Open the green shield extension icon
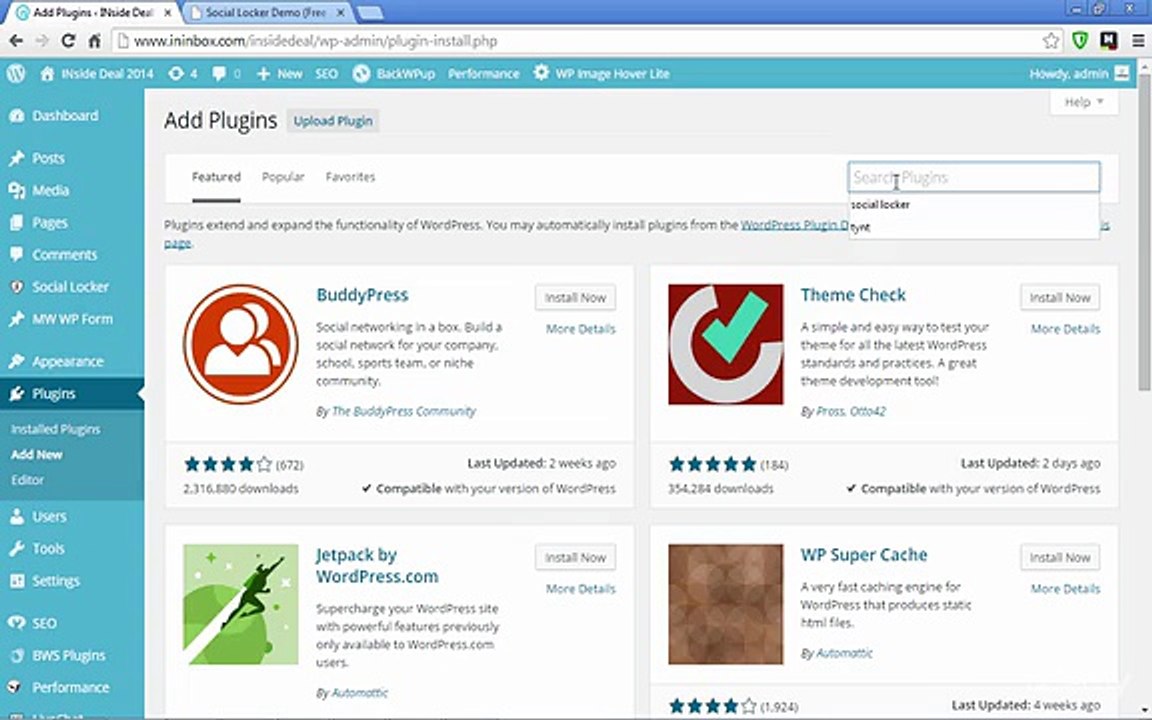This screenshot has width=1152, height=720. tap(1080, 41)
